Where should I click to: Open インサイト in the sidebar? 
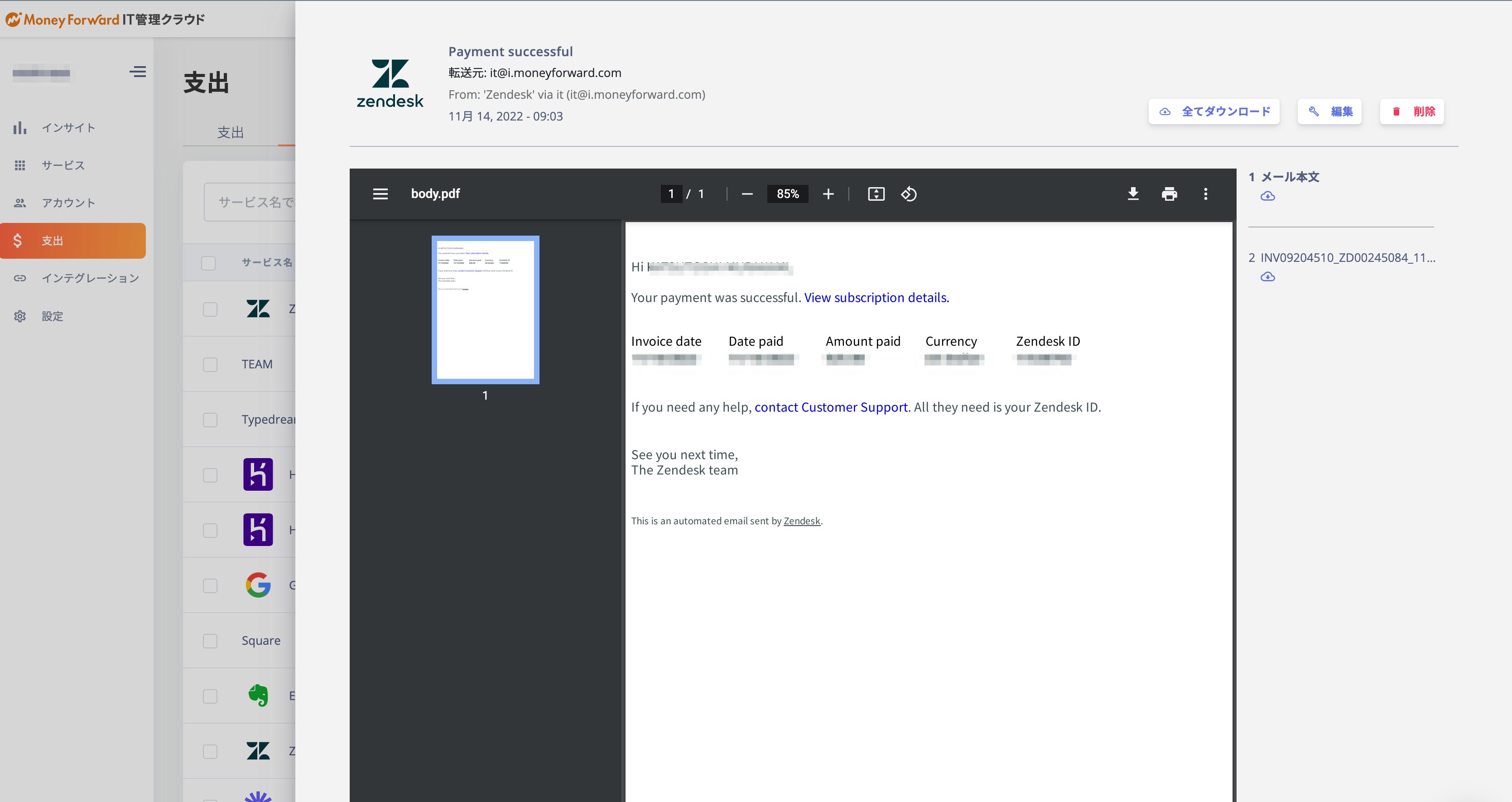(73, 127)
